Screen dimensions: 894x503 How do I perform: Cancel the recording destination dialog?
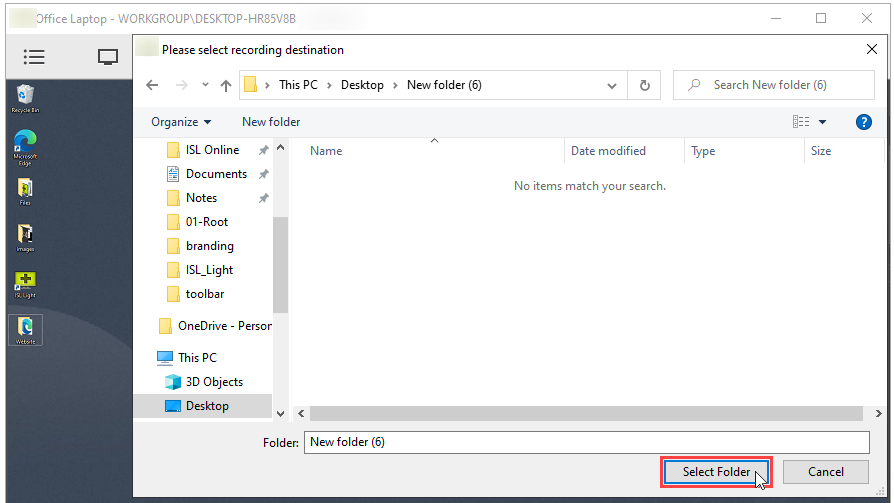(x=825, y=472)
